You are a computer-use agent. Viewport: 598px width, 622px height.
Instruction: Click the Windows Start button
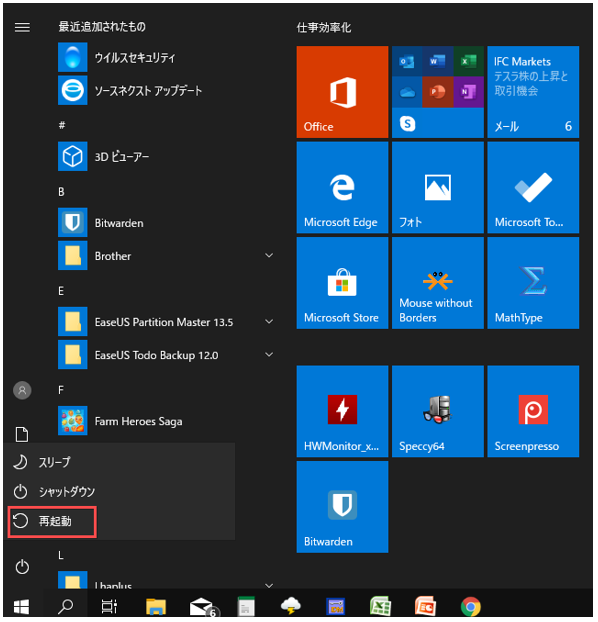(x=21, y=607)
